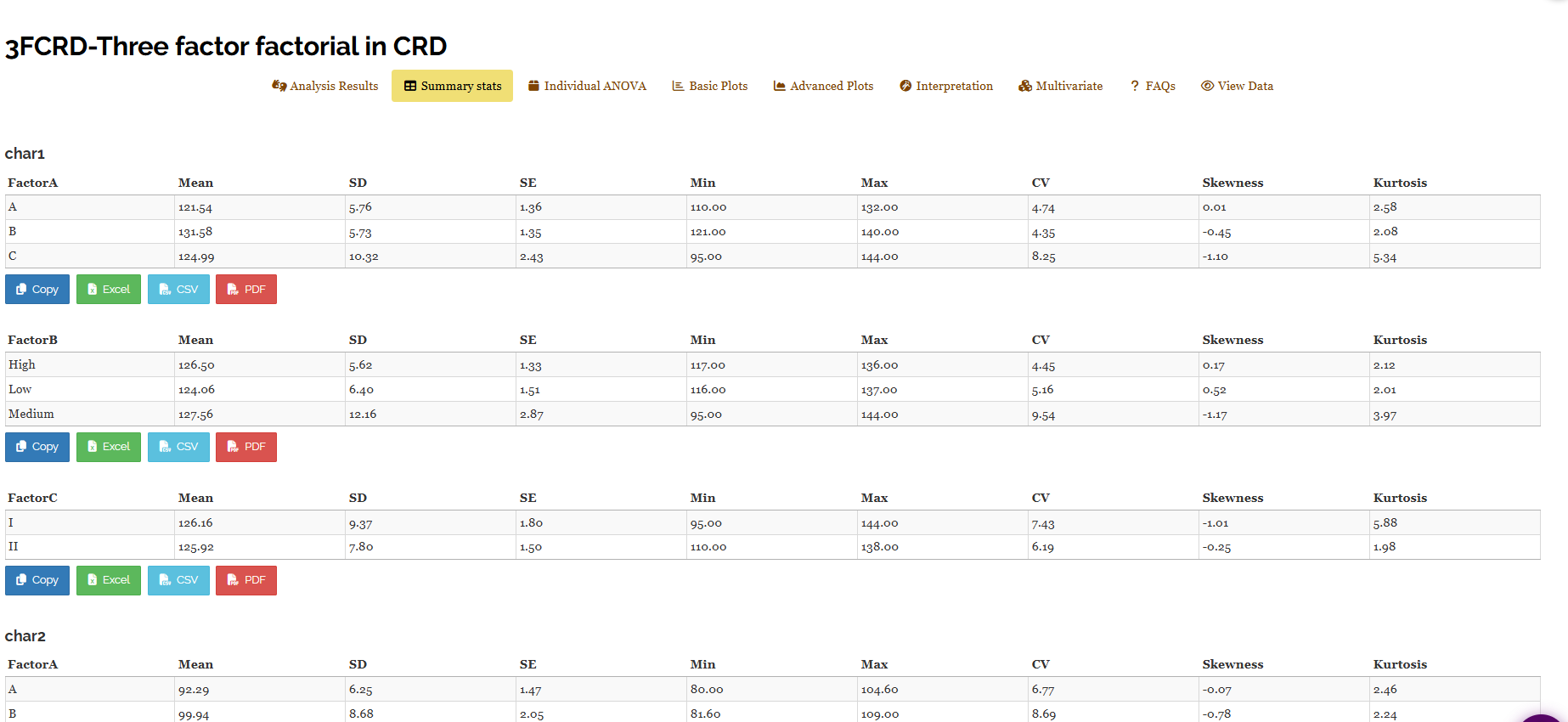The width and height of the screenshot is (1568, 722).
Task: Click the Interpretation tab icon
Action: click(905, 86)
